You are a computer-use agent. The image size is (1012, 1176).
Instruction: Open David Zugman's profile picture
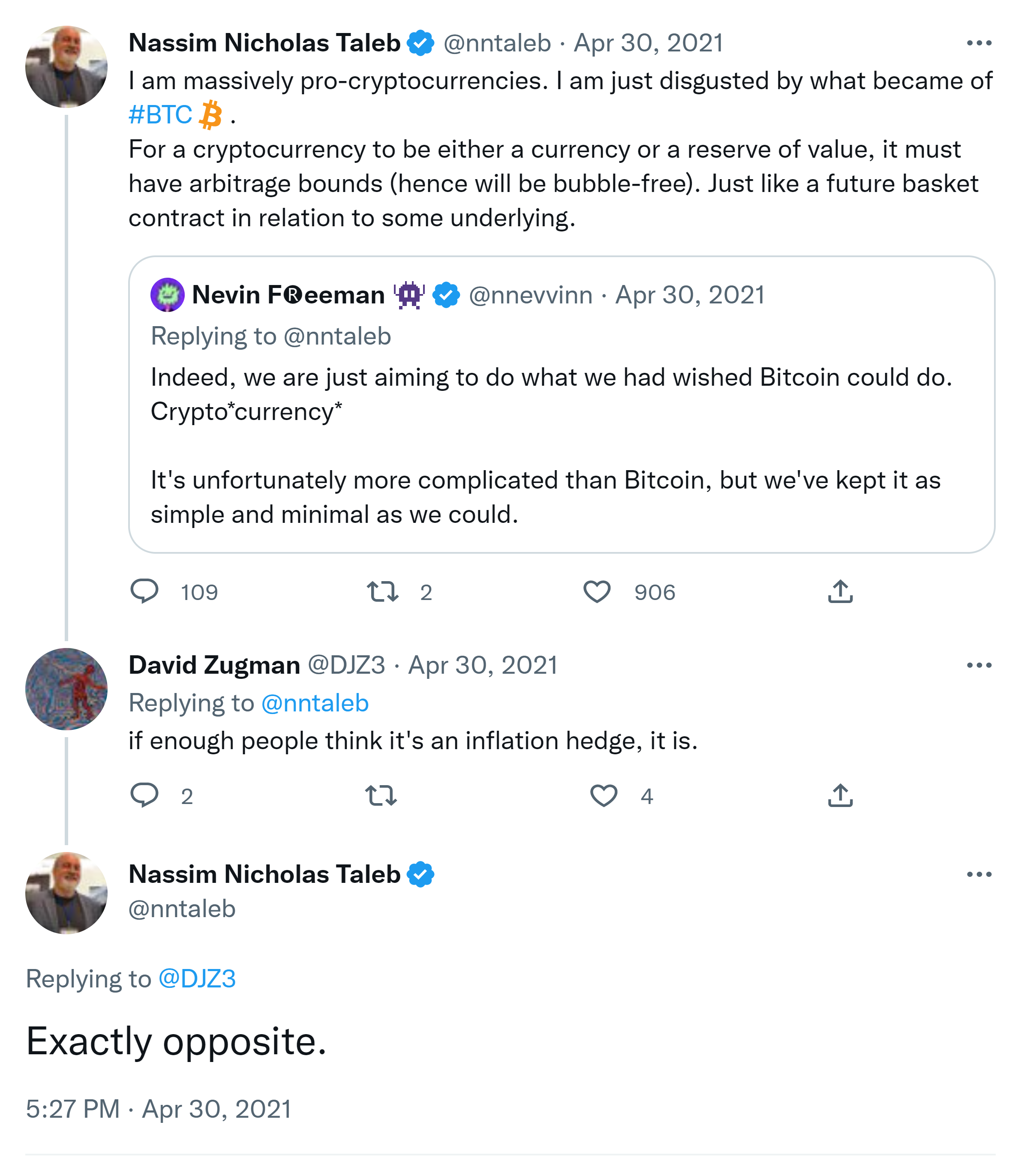point(66,688)
